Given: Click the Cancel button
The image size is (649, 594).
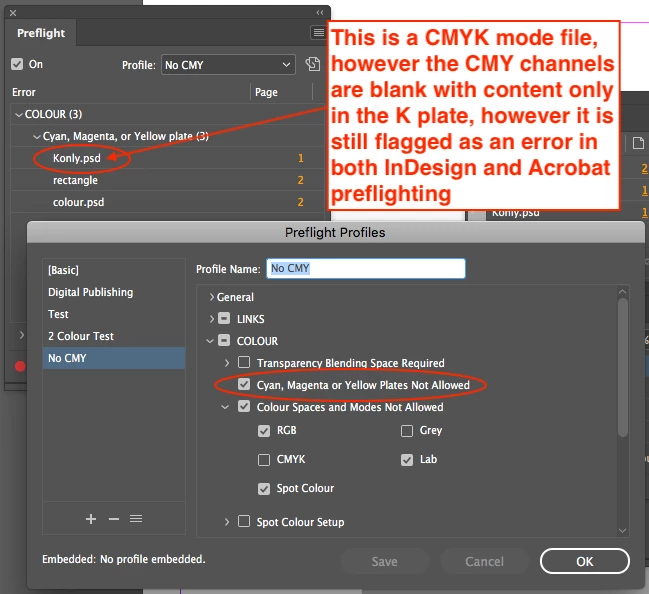Looking at the screenshot, I should point(484,561).
